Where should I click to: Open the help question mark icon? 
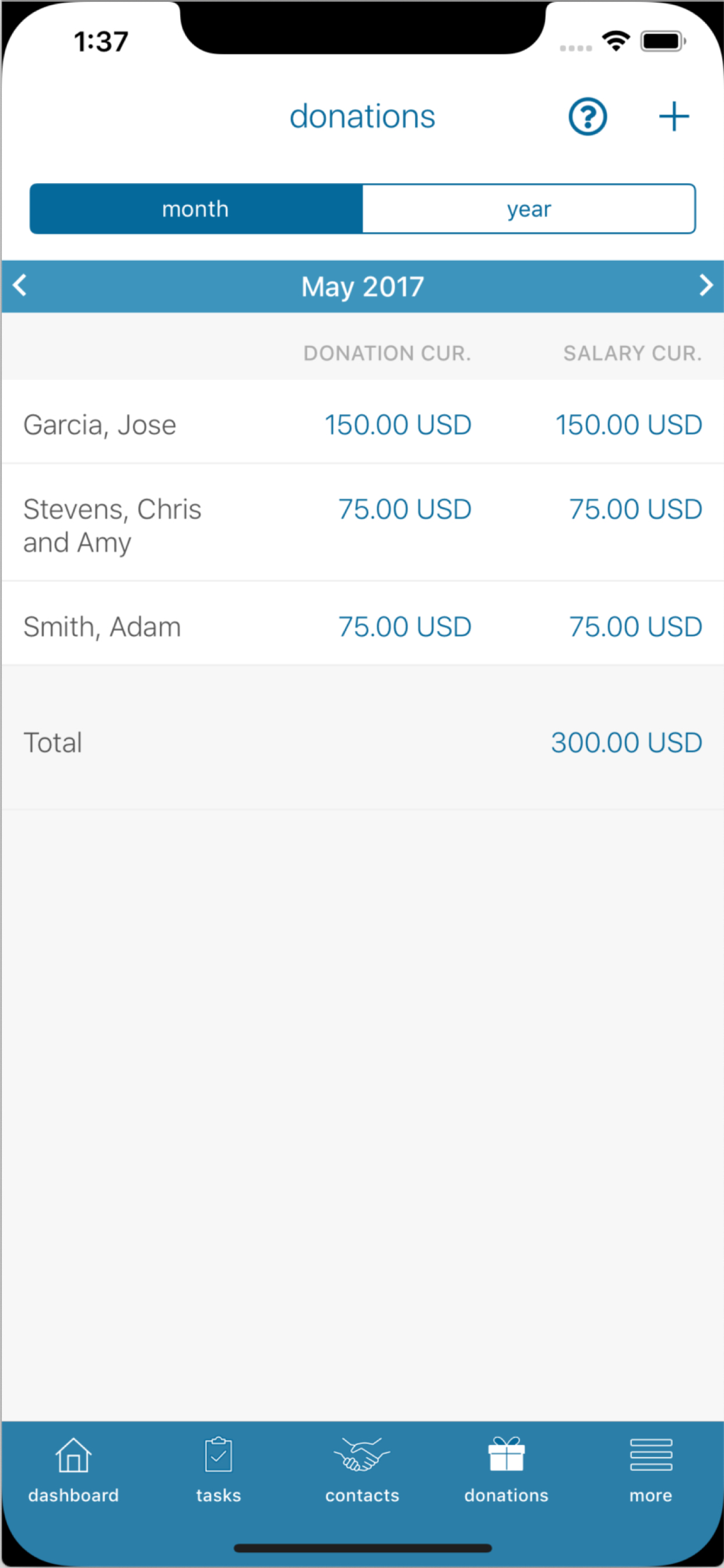(x=587, y=116)
